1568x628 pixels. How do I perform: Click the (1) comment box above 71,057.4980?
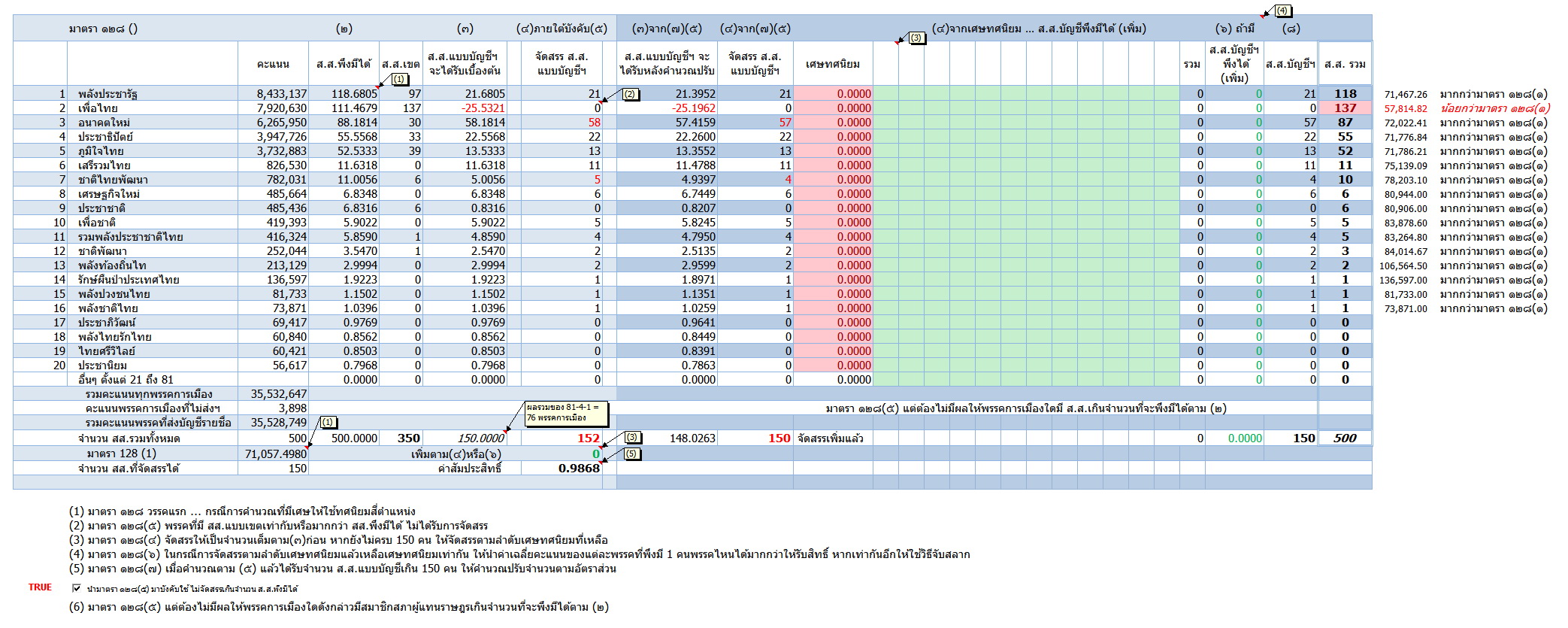[x=328, y=422]
